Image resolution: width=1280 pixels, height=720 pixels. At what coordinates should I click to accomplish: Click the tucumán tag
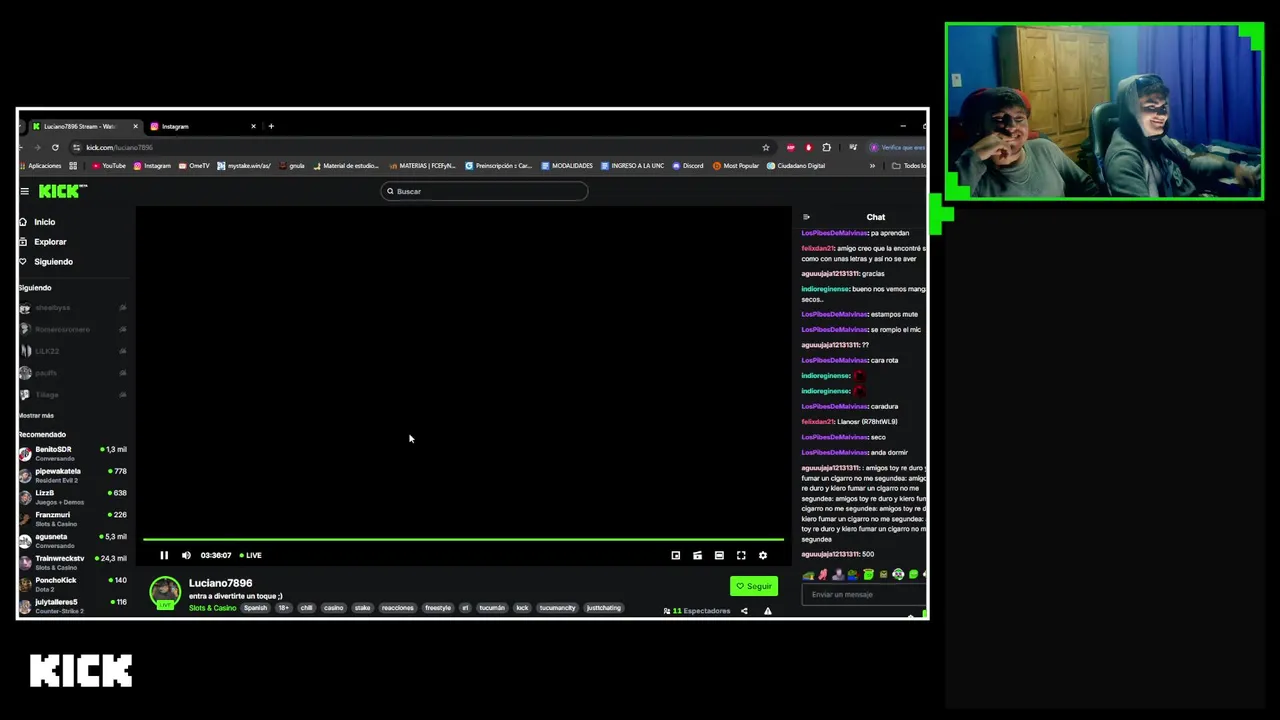(x=492, y=608)
